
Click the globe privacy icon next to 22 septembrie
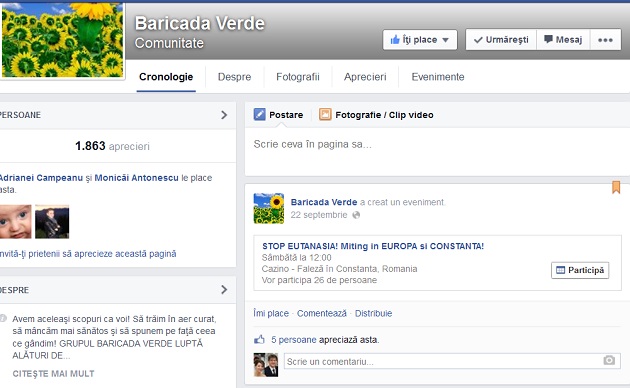356,215
